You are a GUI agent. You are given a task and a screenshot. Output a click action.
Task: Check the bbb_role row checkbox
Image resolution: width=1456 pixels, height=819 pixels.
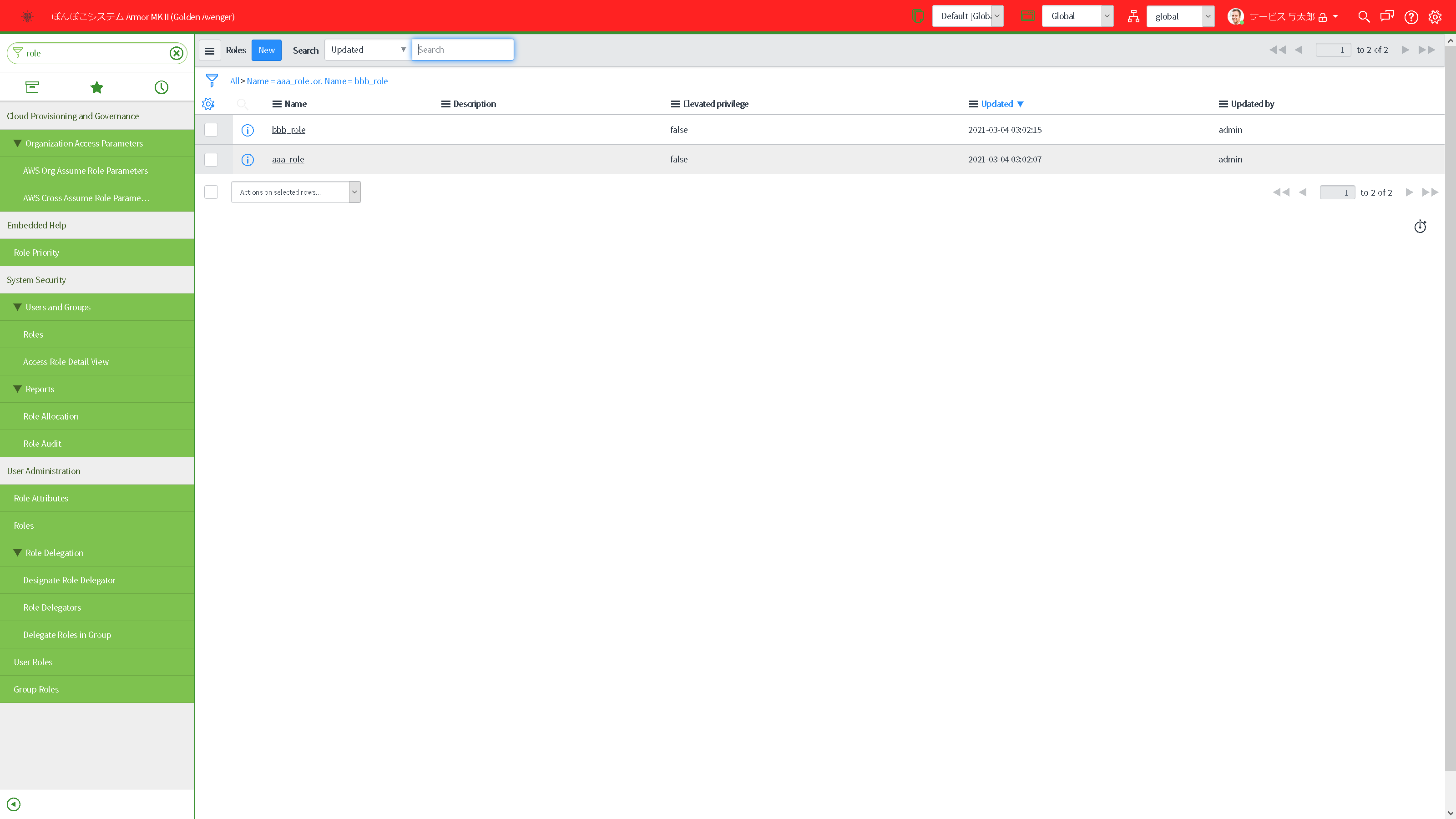pyautogui.click(x=211, y=130)
